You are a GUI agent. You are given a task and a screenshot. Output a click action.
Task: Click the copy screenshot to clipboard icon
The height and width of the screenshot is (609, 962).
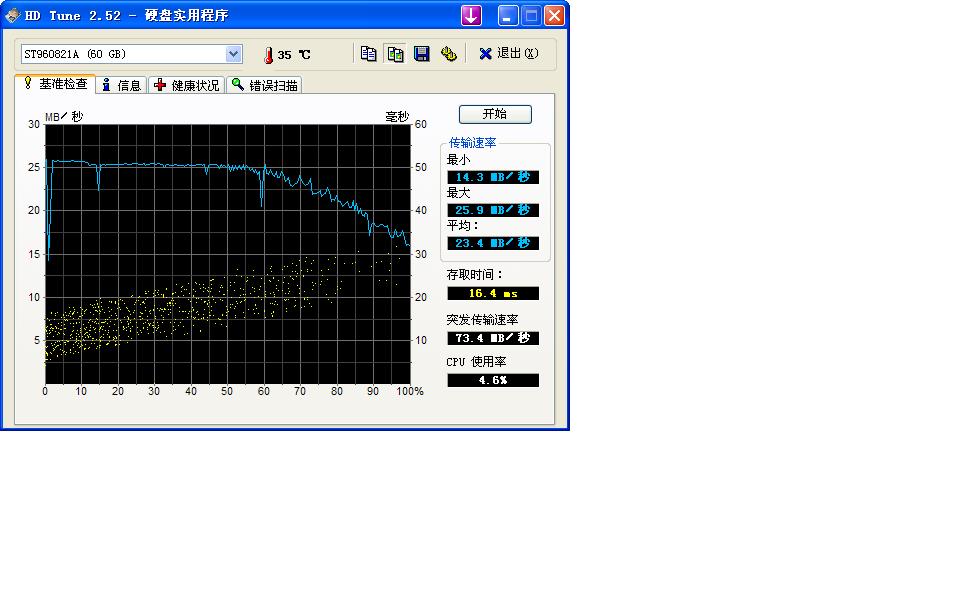pyautogui.click(x=395, y=54)
